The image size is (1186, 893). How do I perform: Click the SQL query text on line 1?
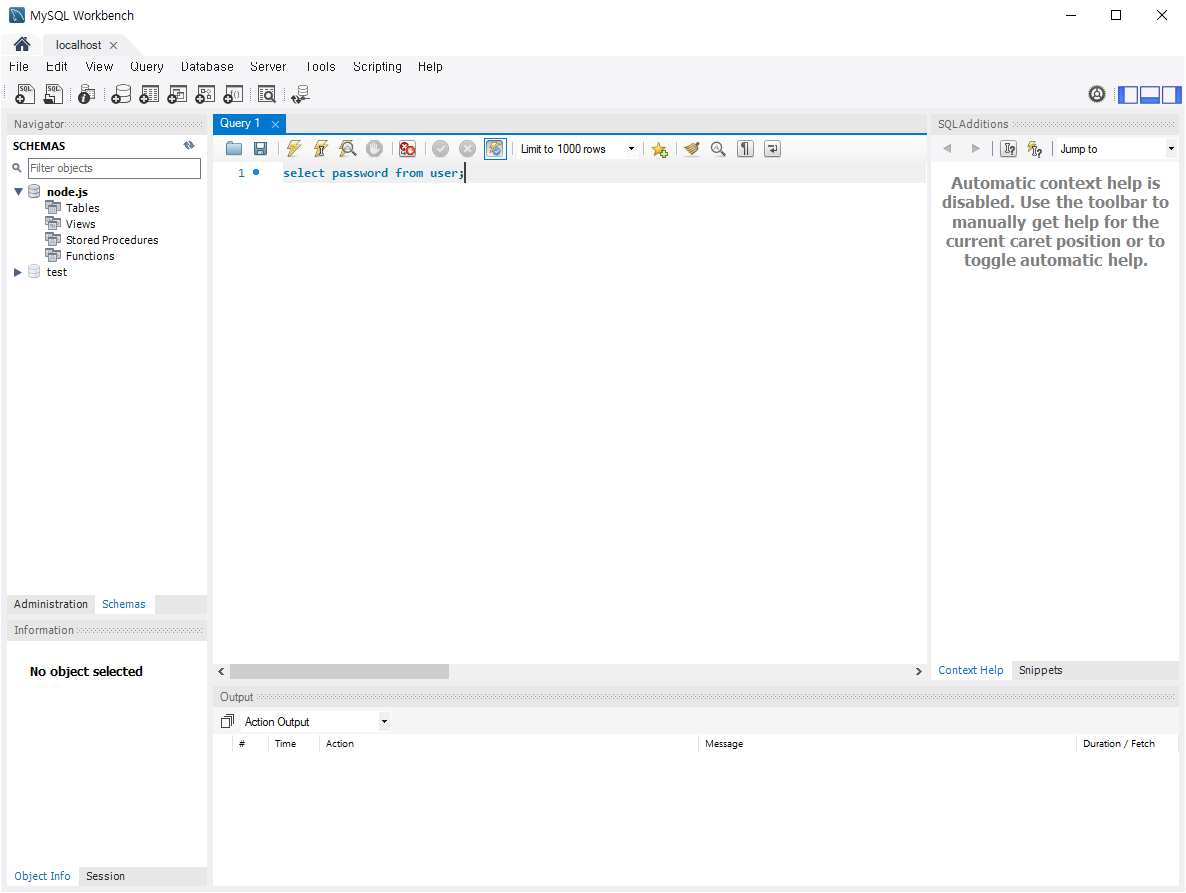tap(374, 173)
